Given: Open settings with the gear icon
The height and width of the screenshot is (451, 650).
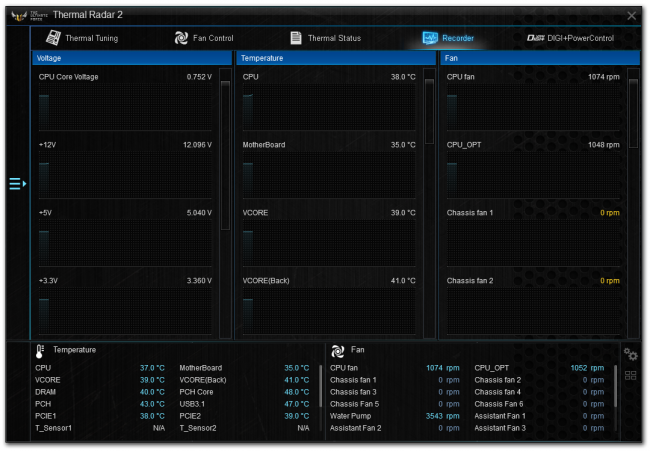Looking at the screenshot, I should click(x=630, y=354).
